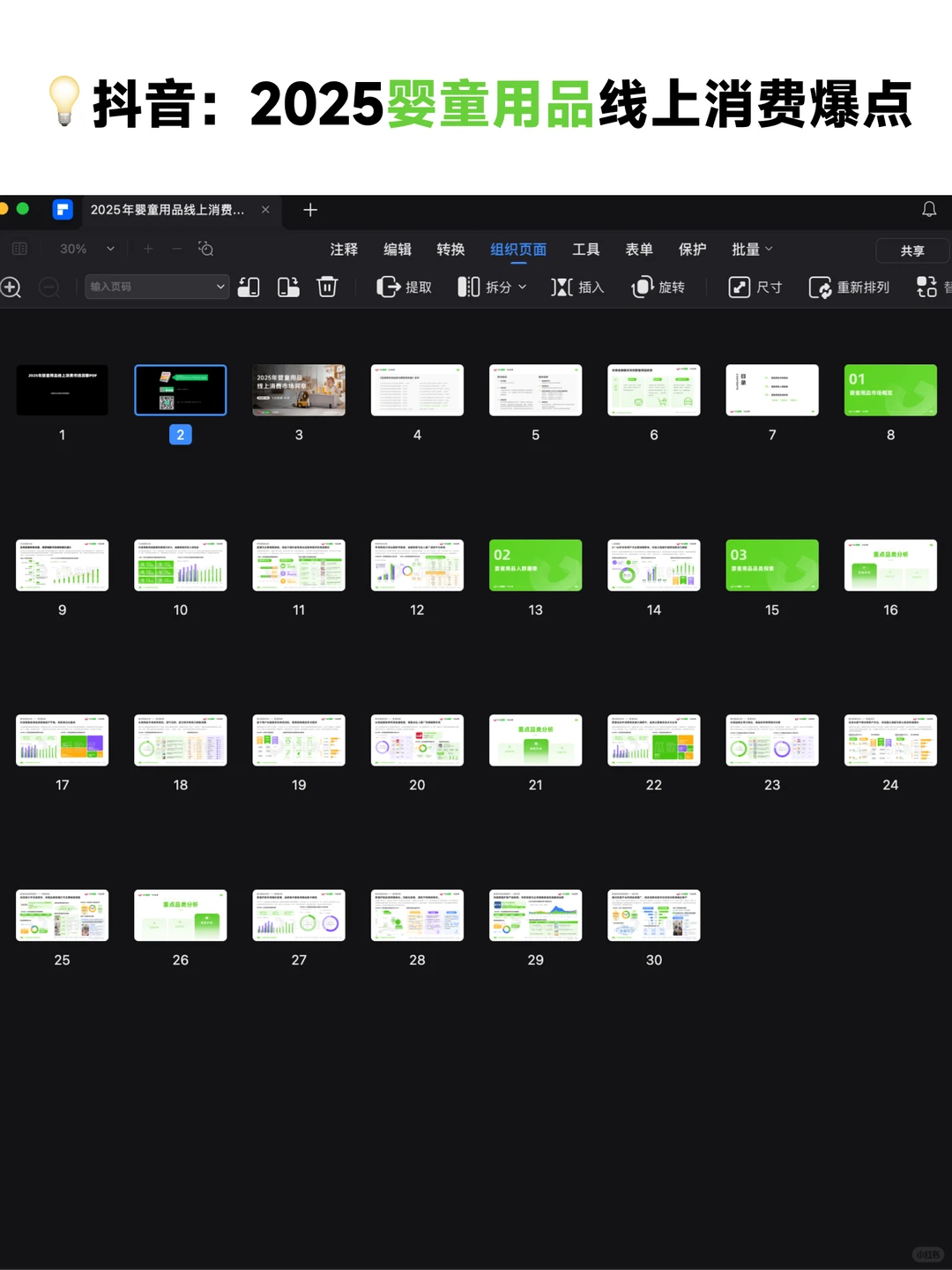This screenshot has height=1270, width=952.
Task: Click the 插入 insert pages button
Action: point(577,287)
